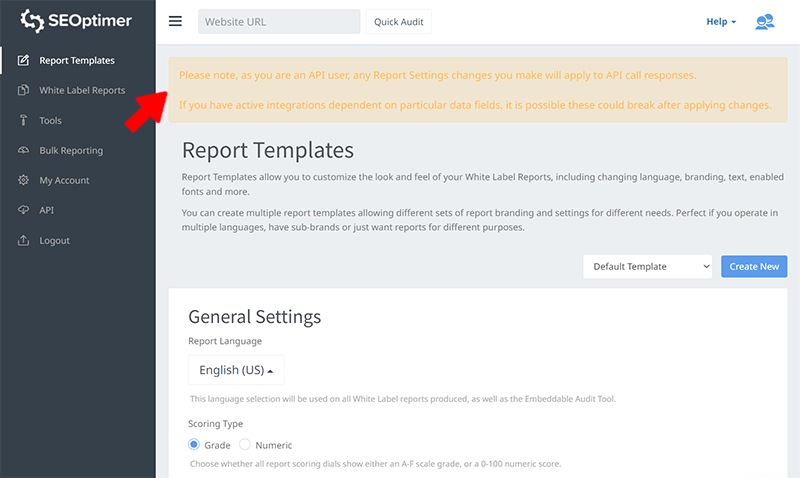Click the My Account gear icon
This screenshot has width=800, height=478.
pos(23,180)
